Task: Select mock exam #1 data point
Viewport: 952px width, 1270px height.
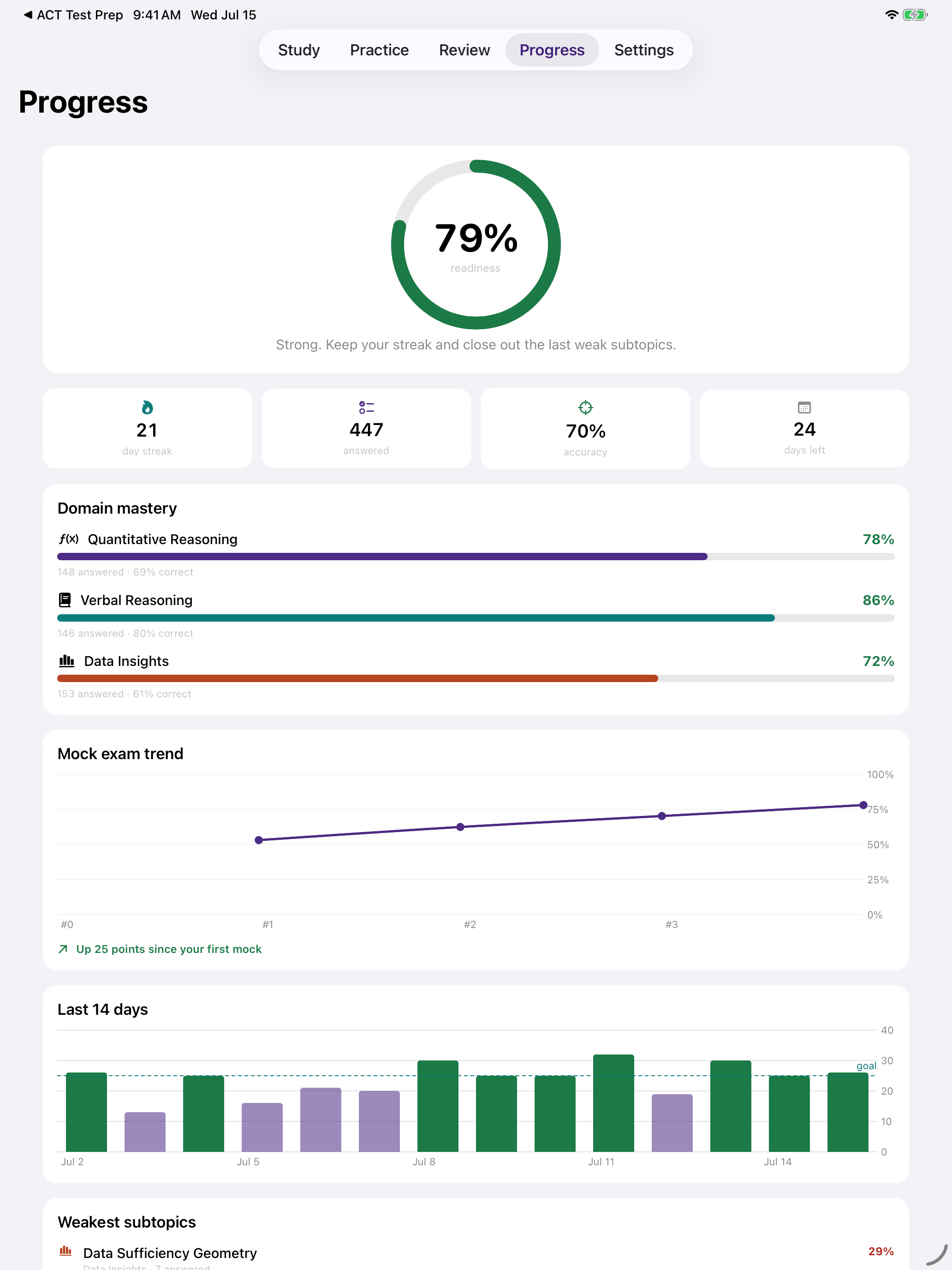Action: (x=259, y=840)
